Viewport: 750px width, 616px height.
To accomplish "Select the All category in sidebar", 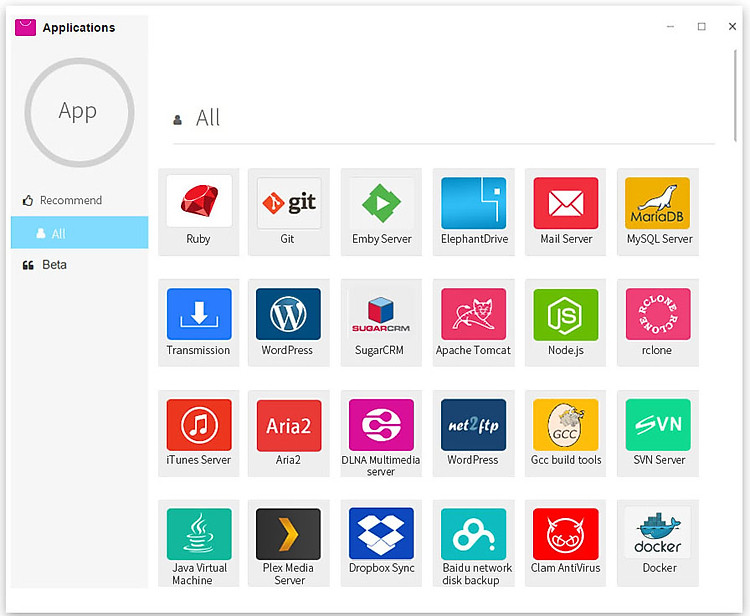I will (x=58, y=233).
